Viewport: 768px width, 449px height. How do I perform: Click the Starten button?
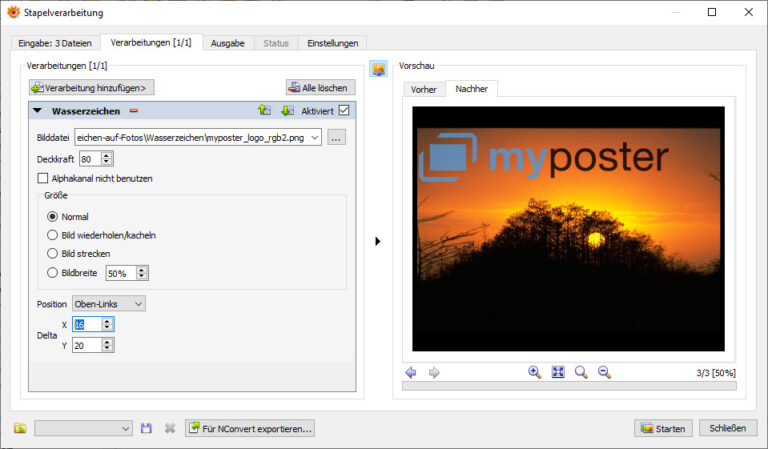coord(663,428)
